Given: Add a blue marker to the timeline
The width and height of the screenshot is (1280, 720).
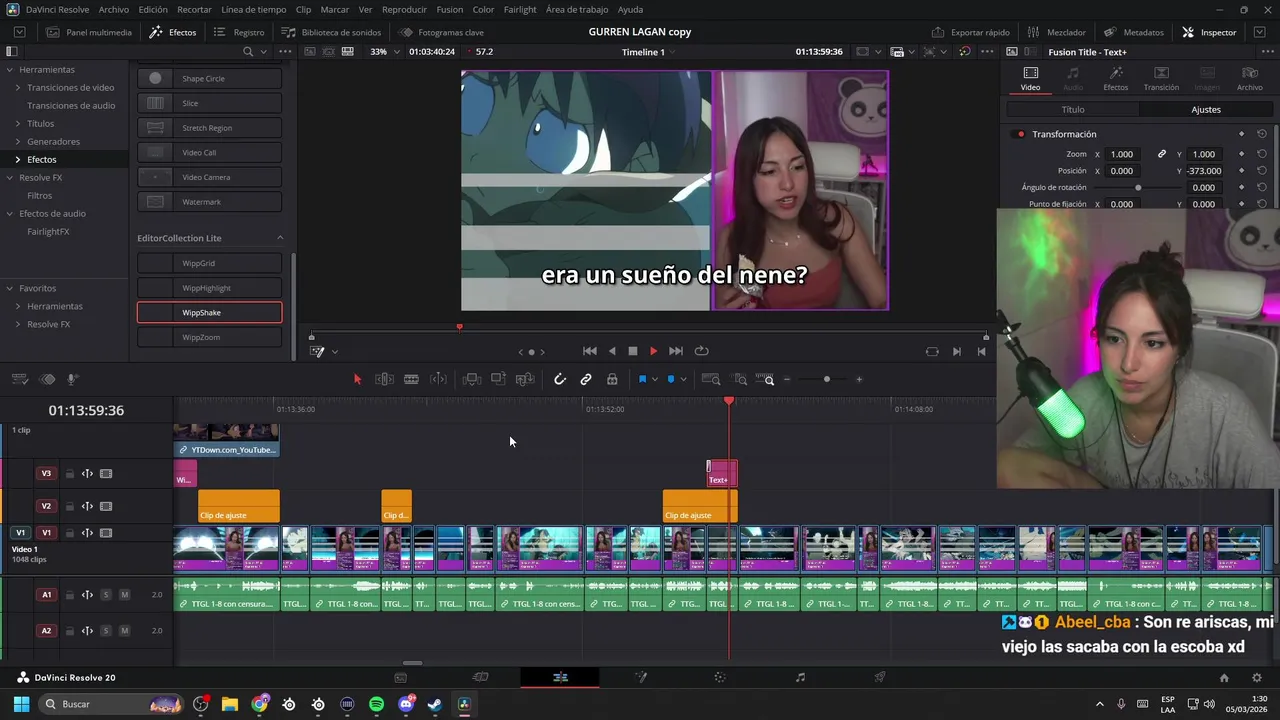Looking at the screenshot, I should [671, 379].
